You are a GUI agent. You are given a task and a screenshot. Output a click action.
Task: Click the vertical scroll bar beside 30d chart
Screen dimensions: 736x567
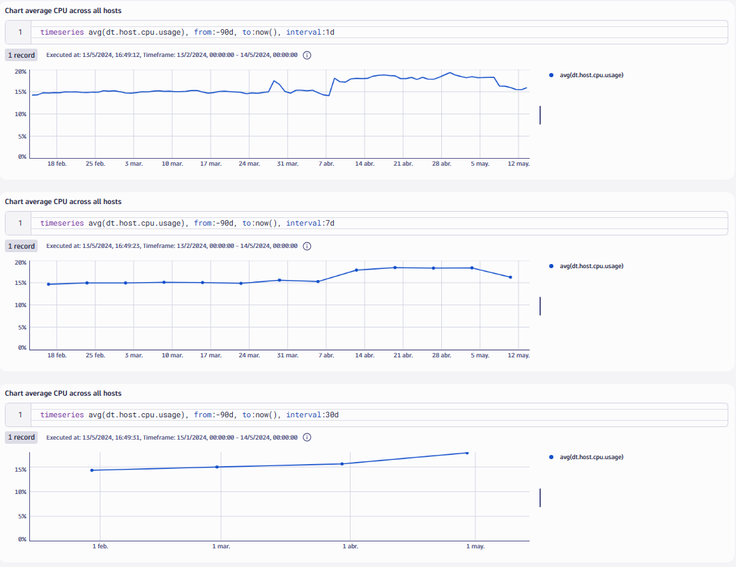pyautogui.click(x=540, y=497)
